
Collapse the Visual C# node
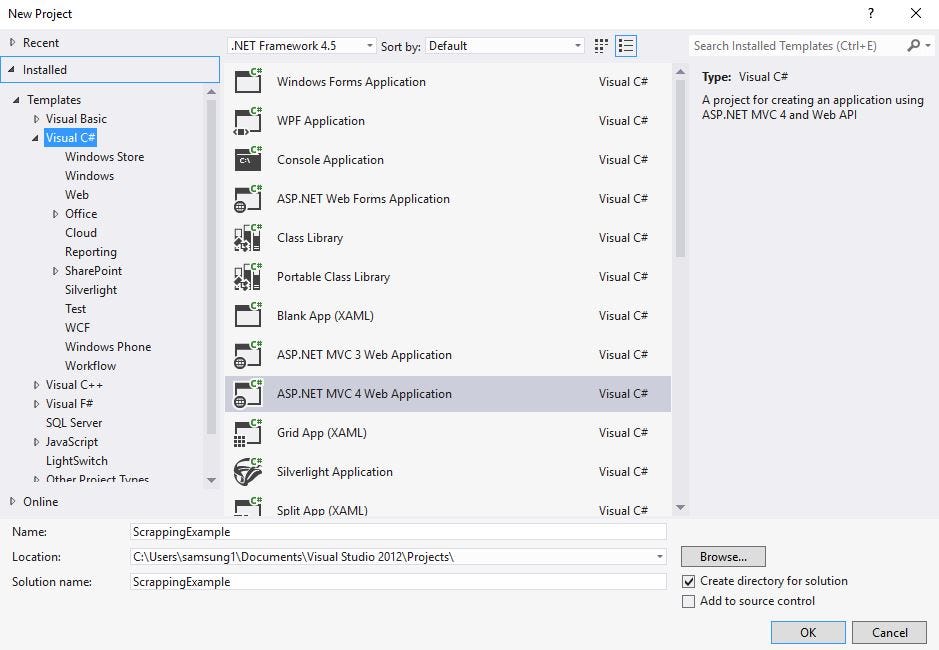click(x=35, y=138)
